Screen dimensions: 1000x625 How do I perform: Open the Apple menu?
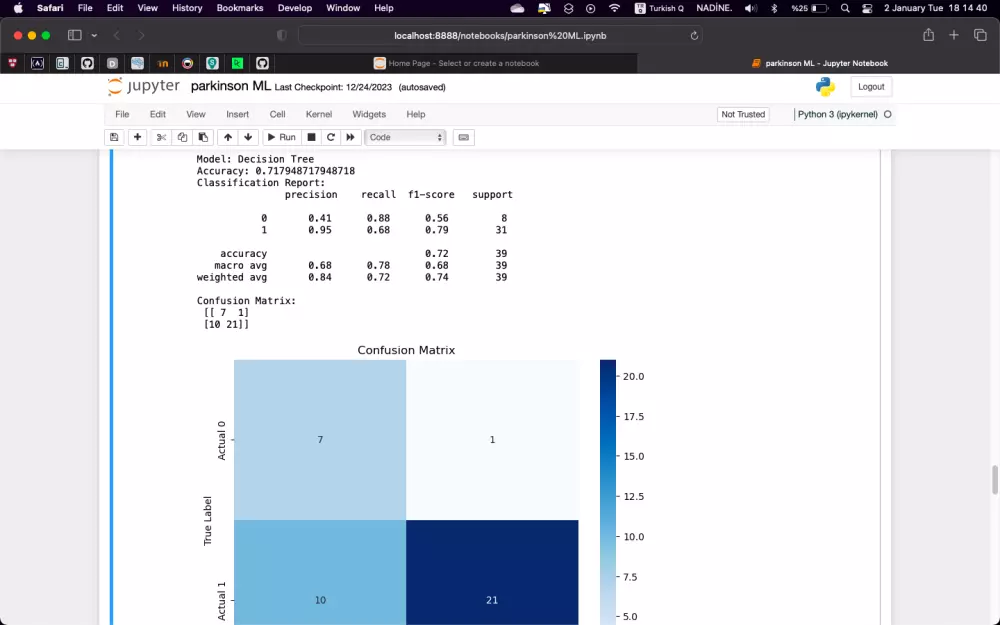point(18,8)
